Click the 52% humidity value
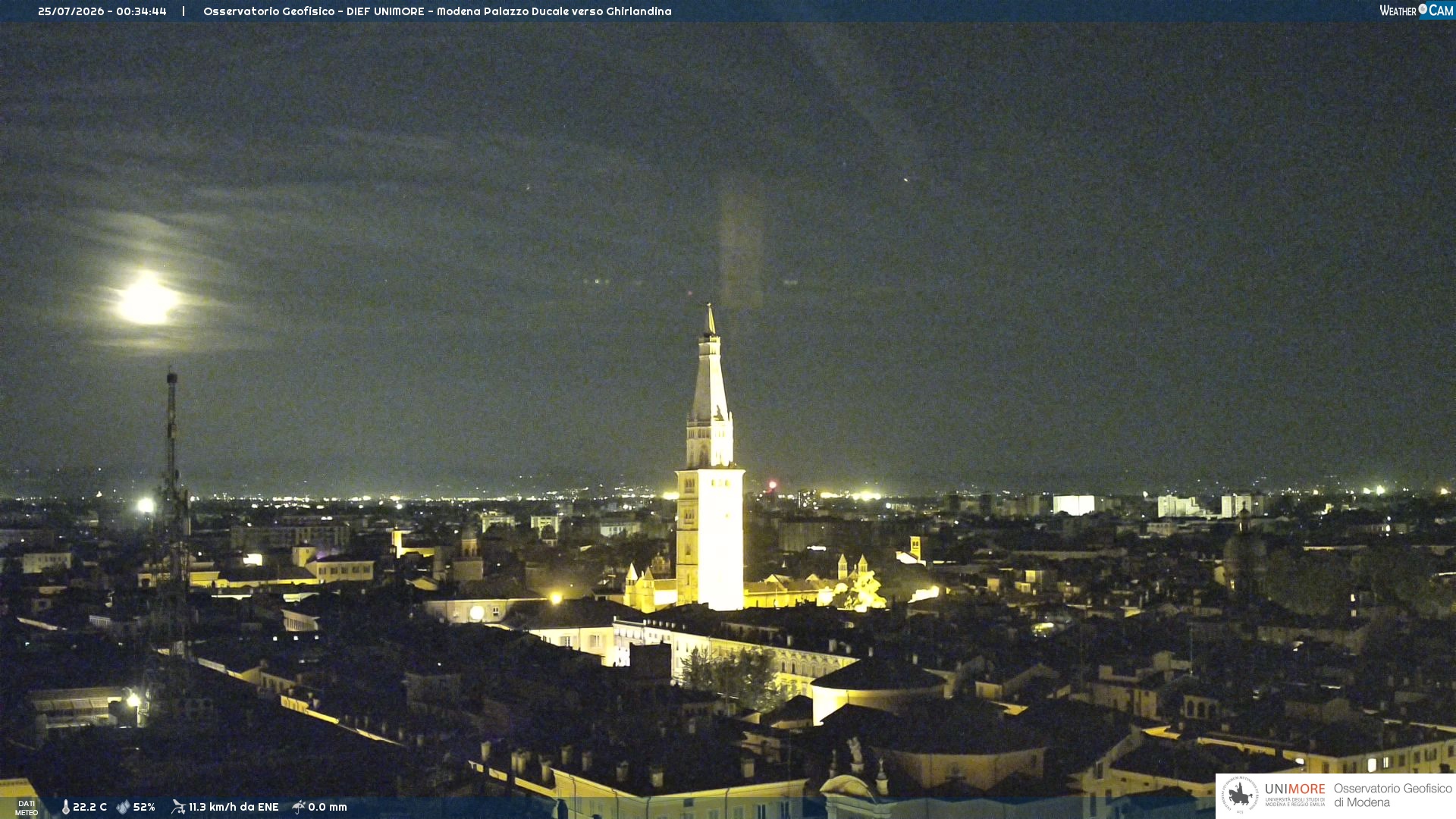 tap(144, 807)
